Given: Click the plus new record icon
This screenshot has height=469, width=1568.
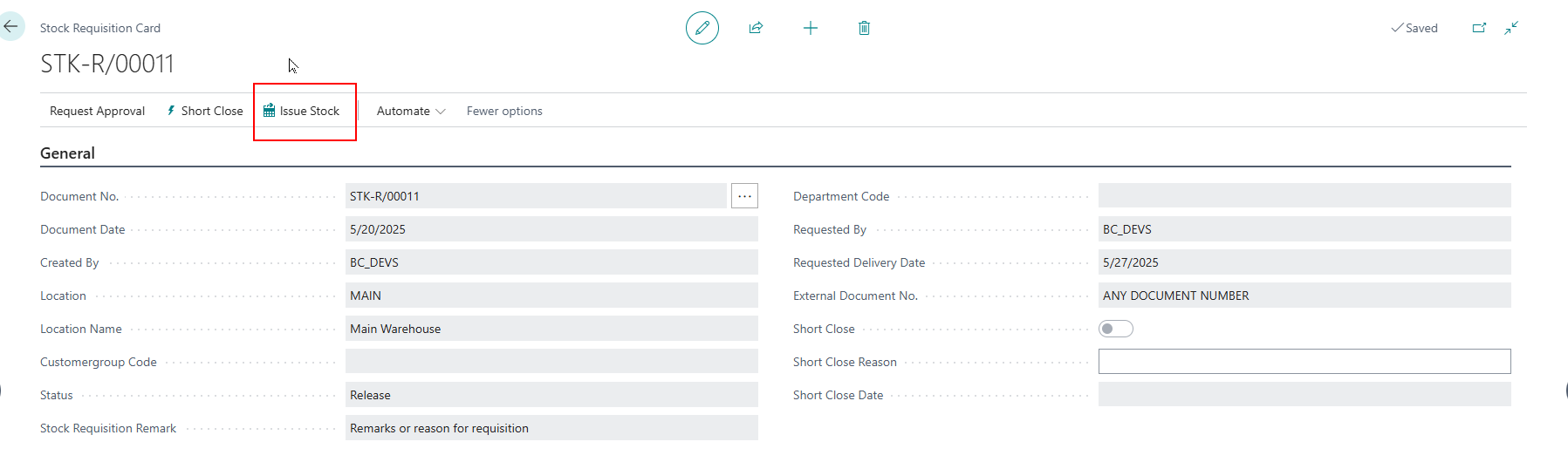Looking at the screenshot, I should pos(810,28).
